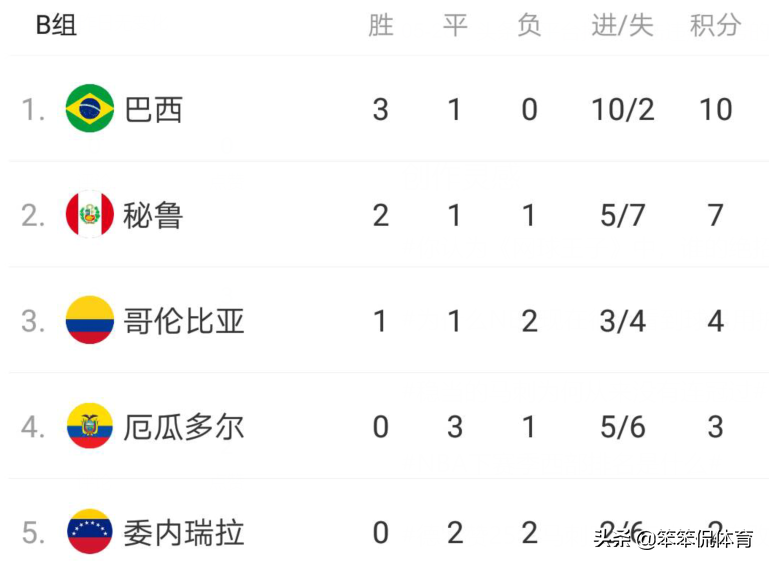Select the 负 column header
The height and width of the screenshot is (564, 769).
tap(529, 25)
